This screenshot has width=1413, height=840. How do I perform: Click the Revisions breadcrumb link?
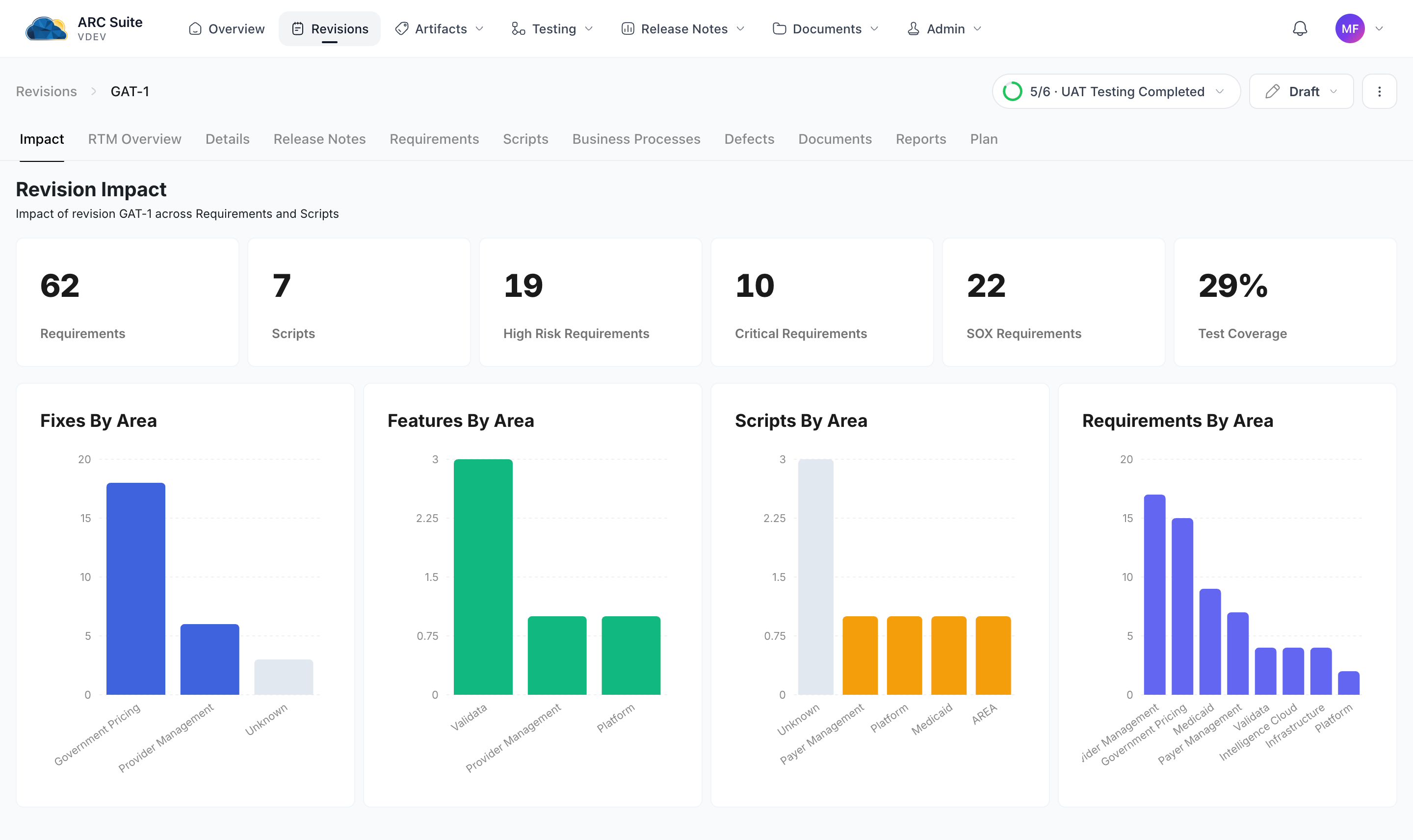click(x=47, y=92)
